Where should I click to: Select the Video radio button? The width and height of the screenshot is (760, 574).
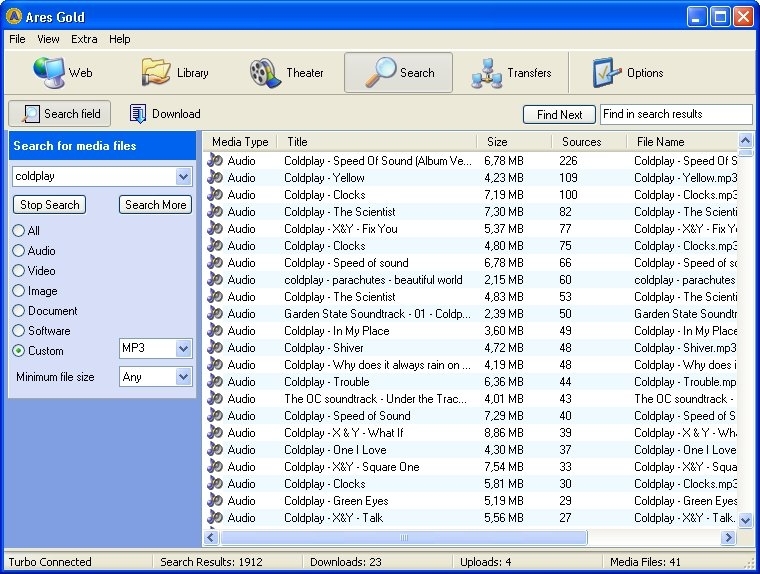[18, 270]
